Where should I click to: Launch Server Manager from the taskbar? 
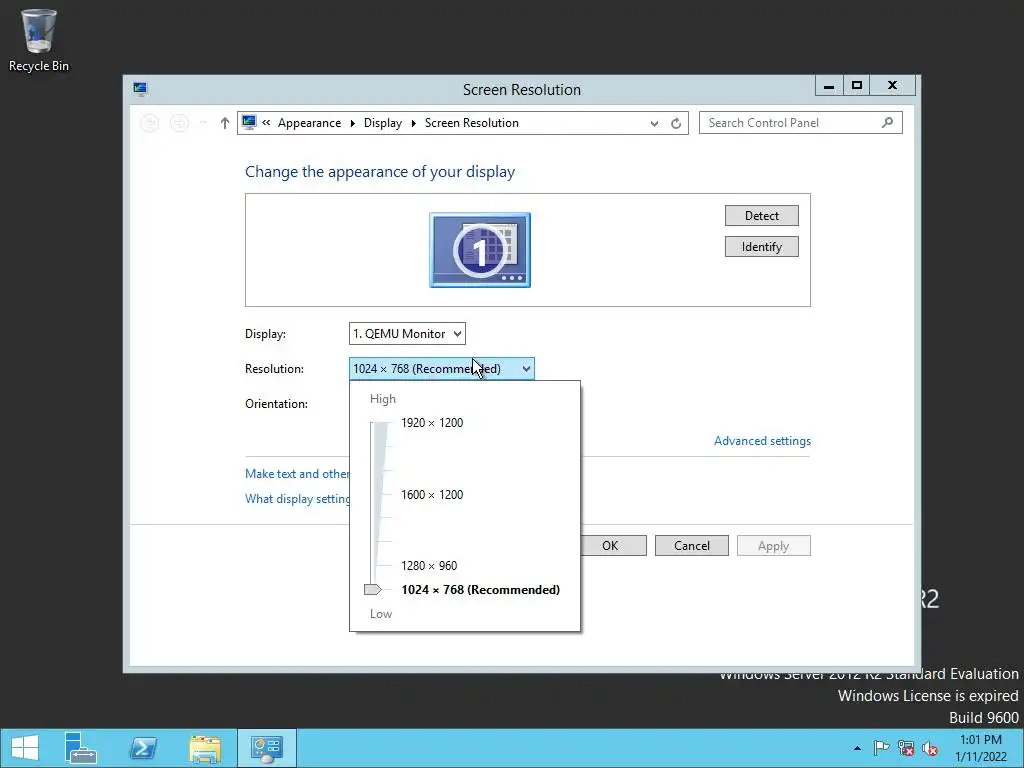pos(81,748)
